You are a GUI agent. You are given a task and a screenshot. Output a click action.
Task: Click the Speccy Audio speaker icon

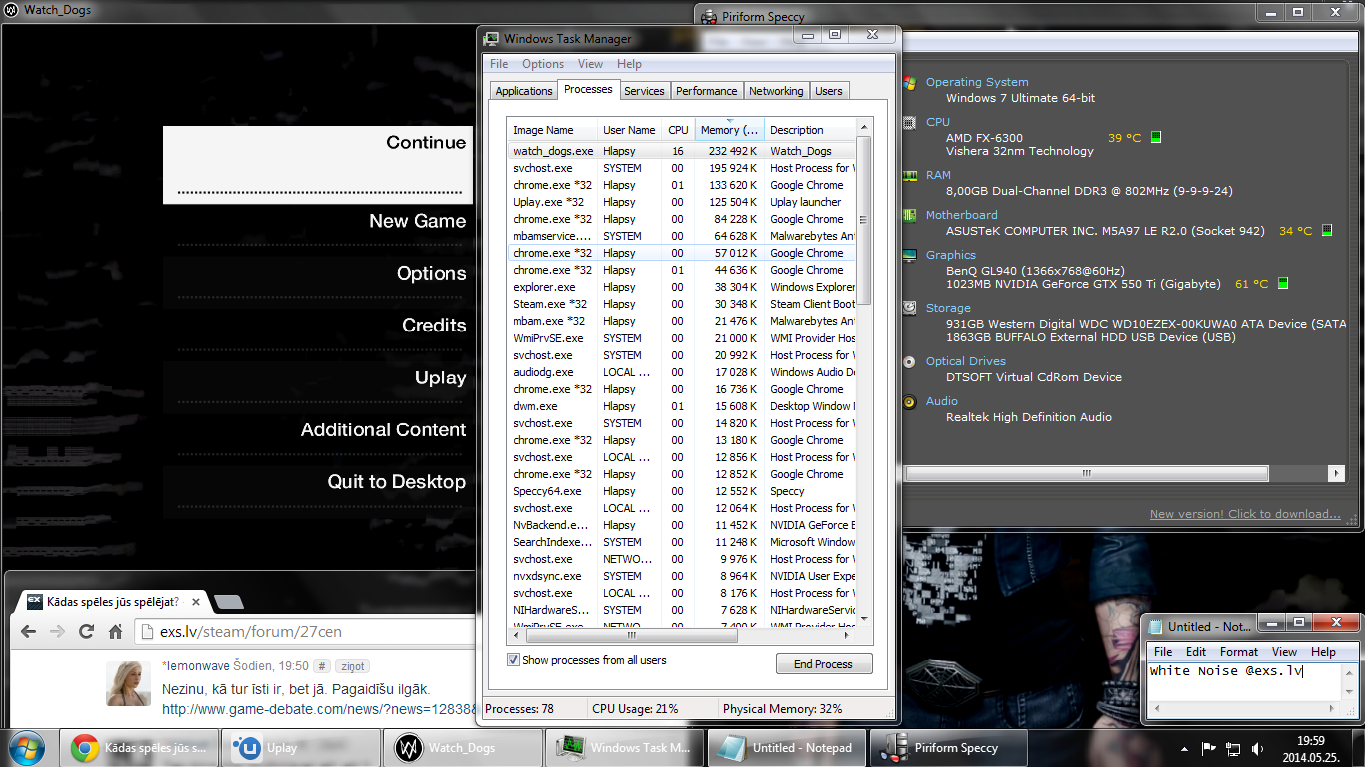(x=909, y=401)
